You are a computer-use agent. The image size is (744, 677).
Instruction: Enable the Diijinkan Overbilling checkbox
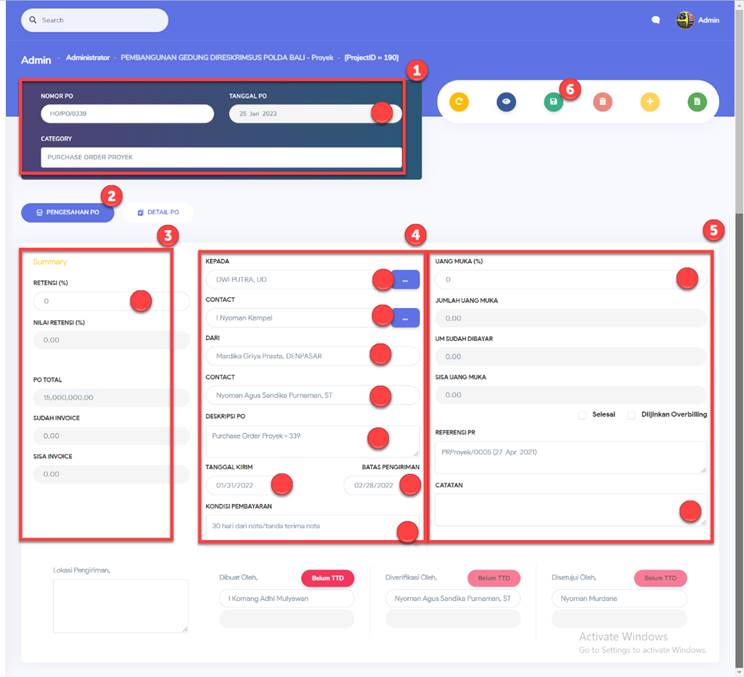pyautogui.click(x=632, y=414)
